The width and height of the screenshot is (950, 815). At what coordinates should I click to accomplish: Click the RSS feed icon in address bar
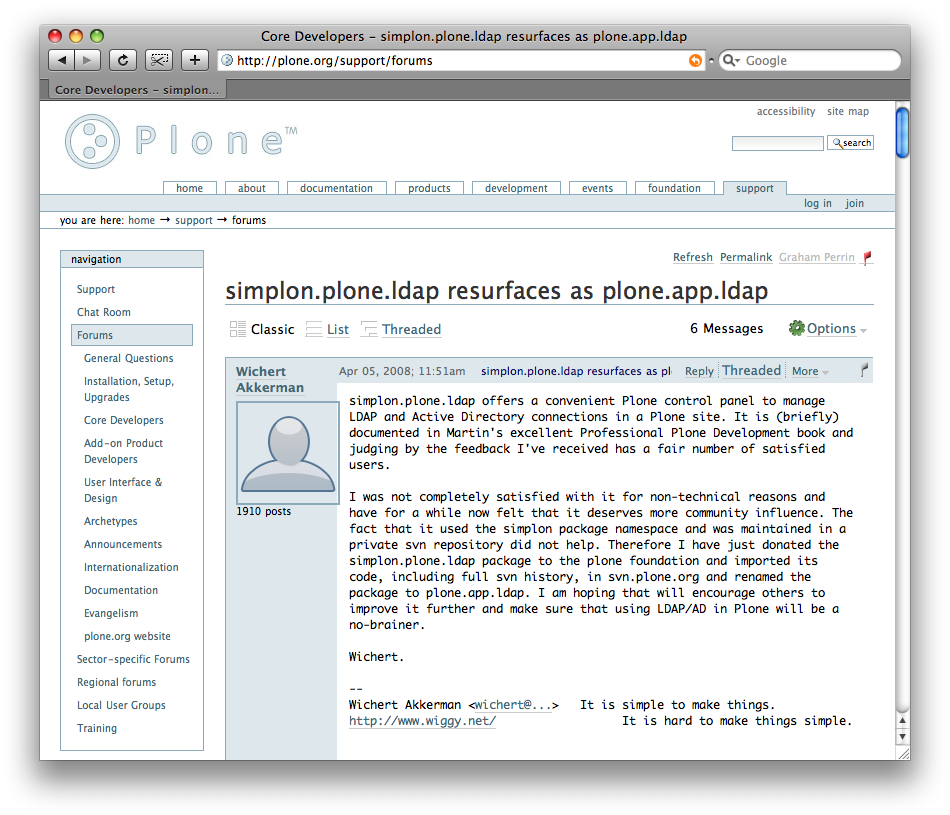point(695,61)
